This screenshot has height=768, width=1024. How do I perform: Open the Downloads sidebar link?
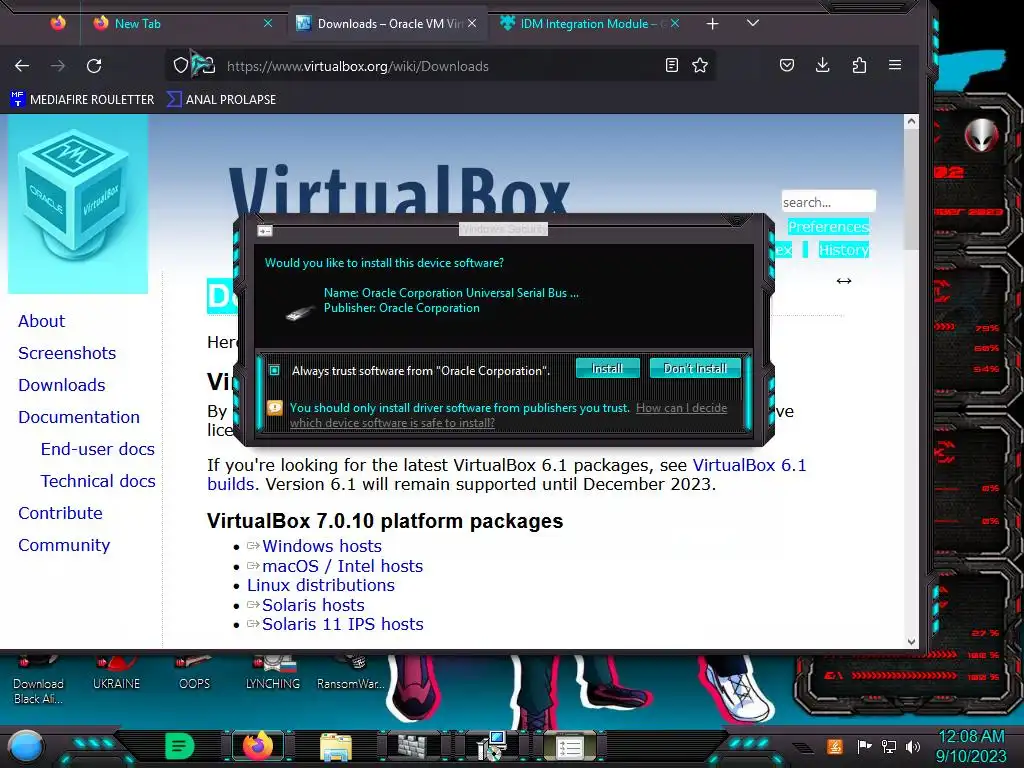click(62, 385)
